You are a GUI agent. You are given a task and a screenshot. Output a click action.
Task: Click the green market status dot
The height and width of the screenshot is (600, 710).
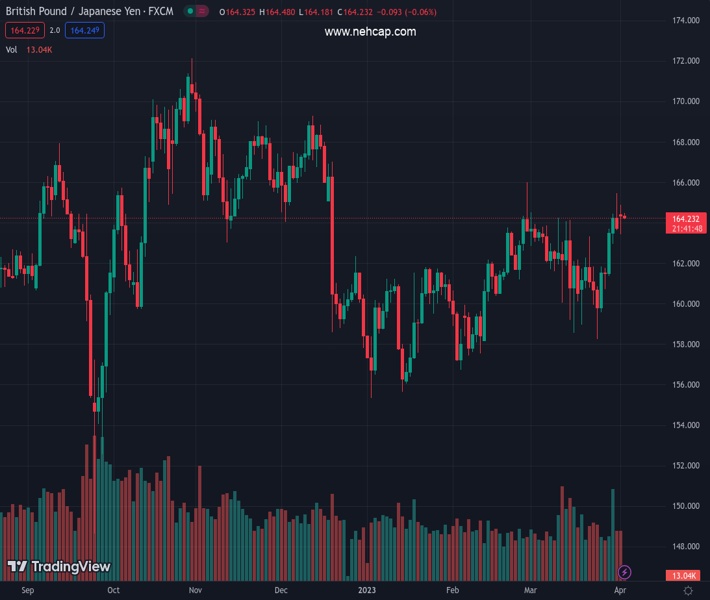coord(190,11)
